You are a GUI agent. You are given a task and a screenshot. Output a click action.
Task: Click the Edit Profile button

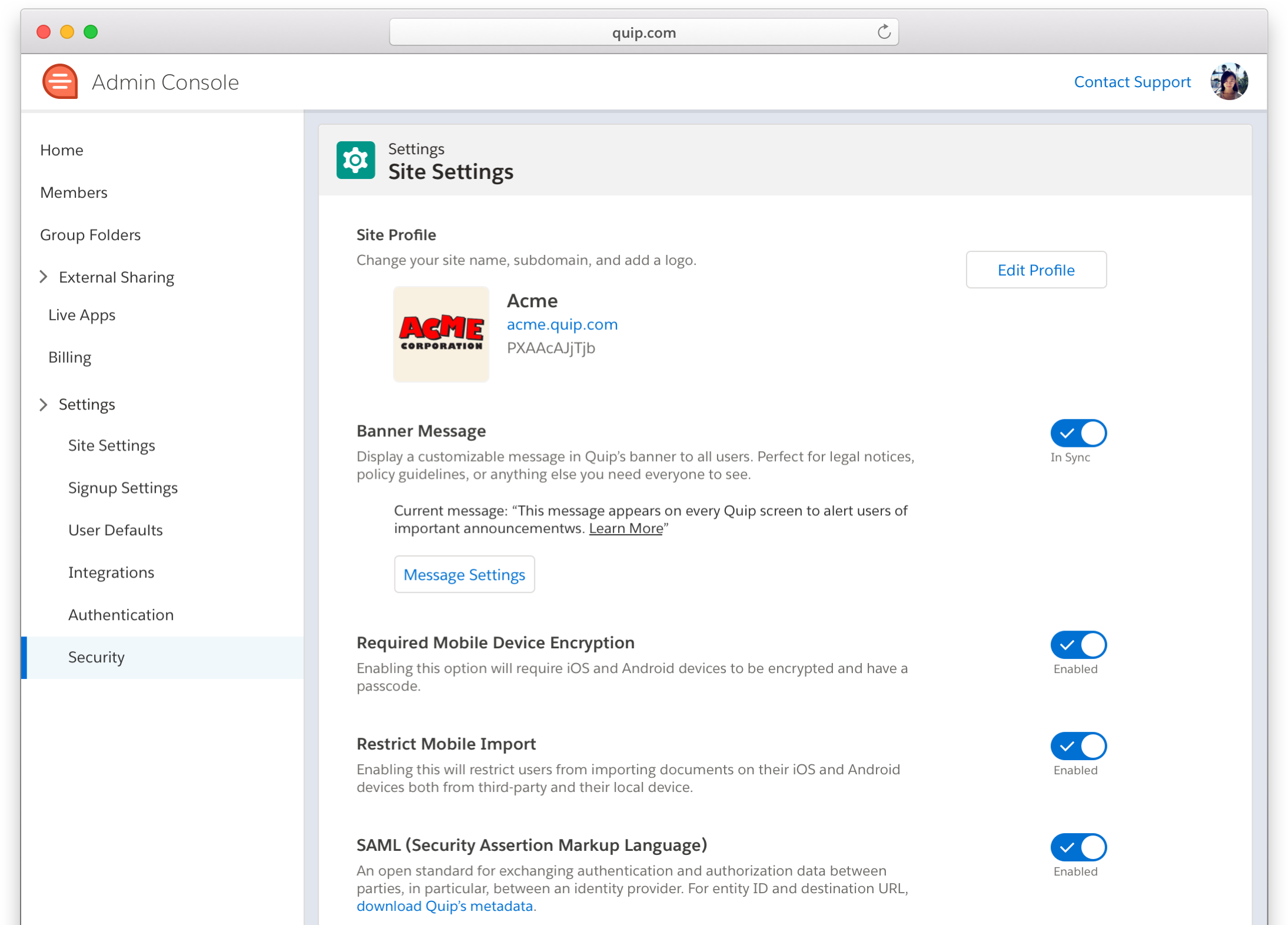(x=1035, y=270)
